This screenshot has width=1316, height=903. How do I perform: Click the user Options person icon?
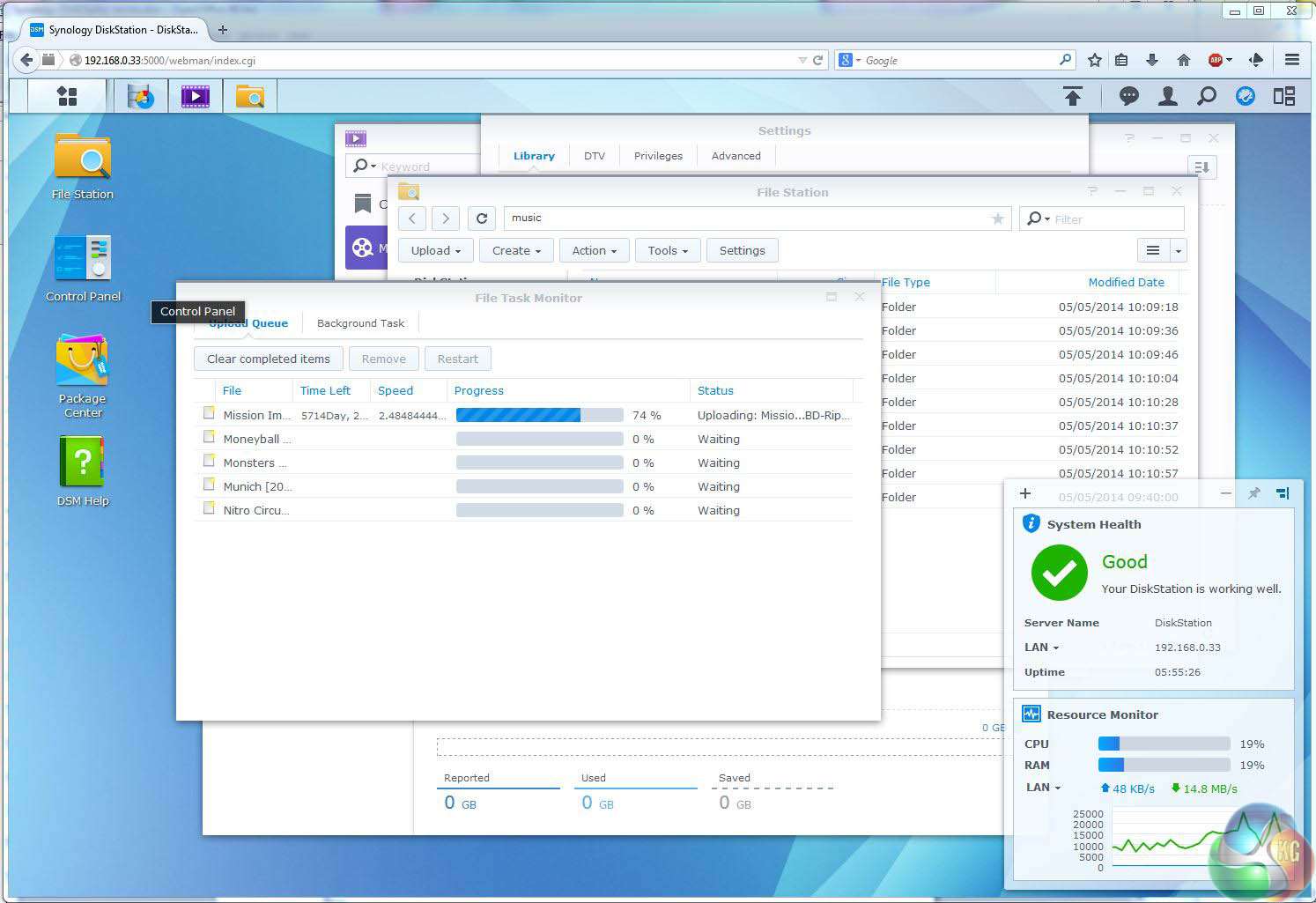coord(1167,96)
